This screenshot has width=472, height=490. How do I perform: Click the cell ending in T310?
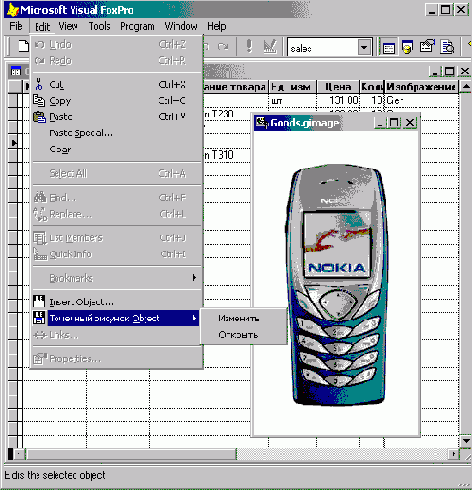click(219, 155)
